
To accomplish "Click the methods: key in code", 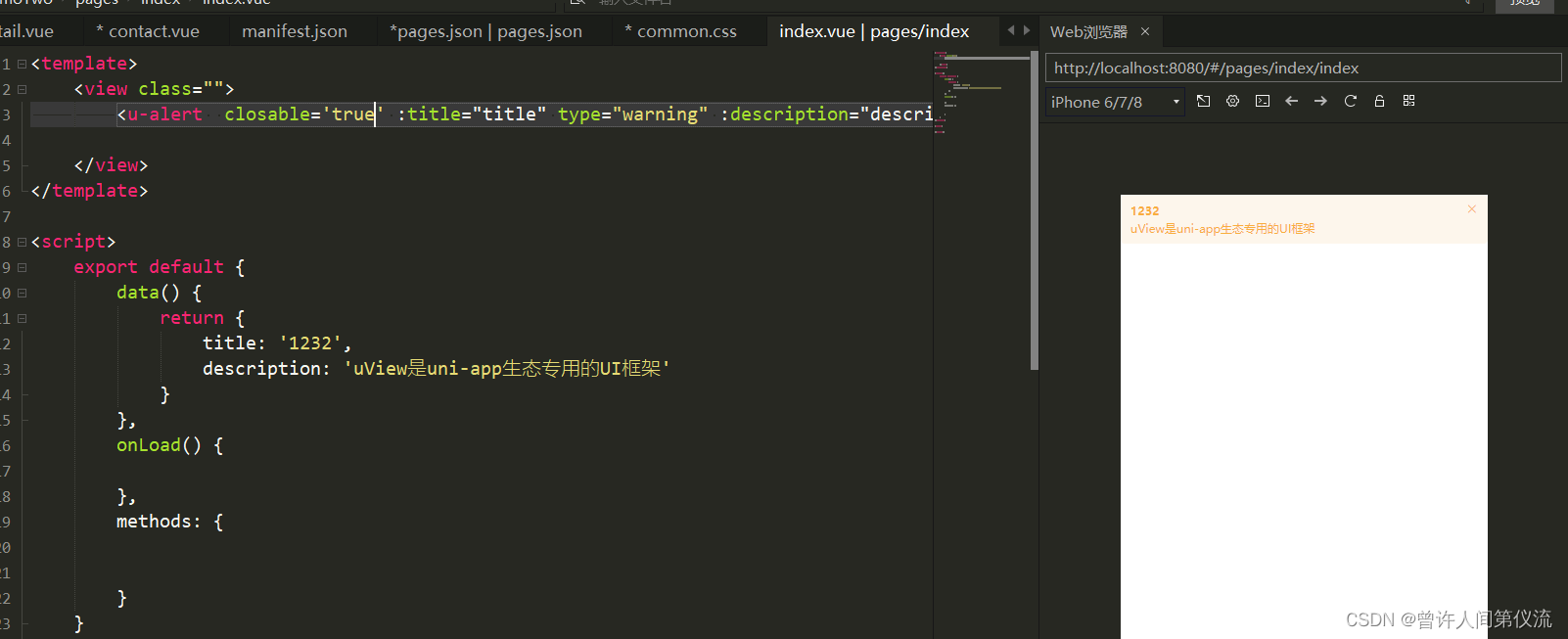I will click(159, 522).
